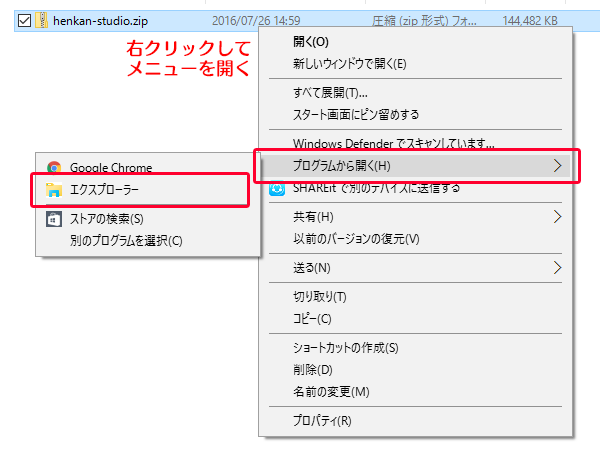This screenshot has height=457, width=600.
Task: Click the Store search icon
Action: tap(53, 218)
